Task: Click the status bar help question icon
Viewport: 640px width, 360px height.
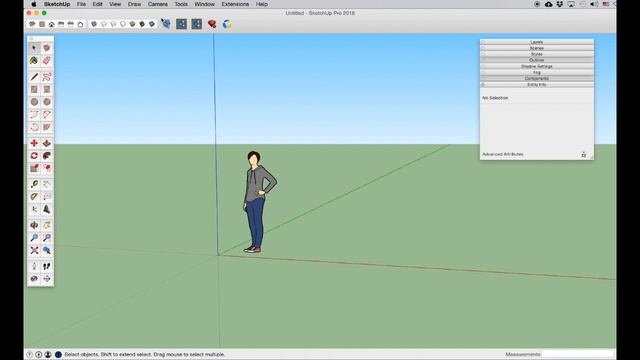Action: pyautogui.click(x=29, y=355)
